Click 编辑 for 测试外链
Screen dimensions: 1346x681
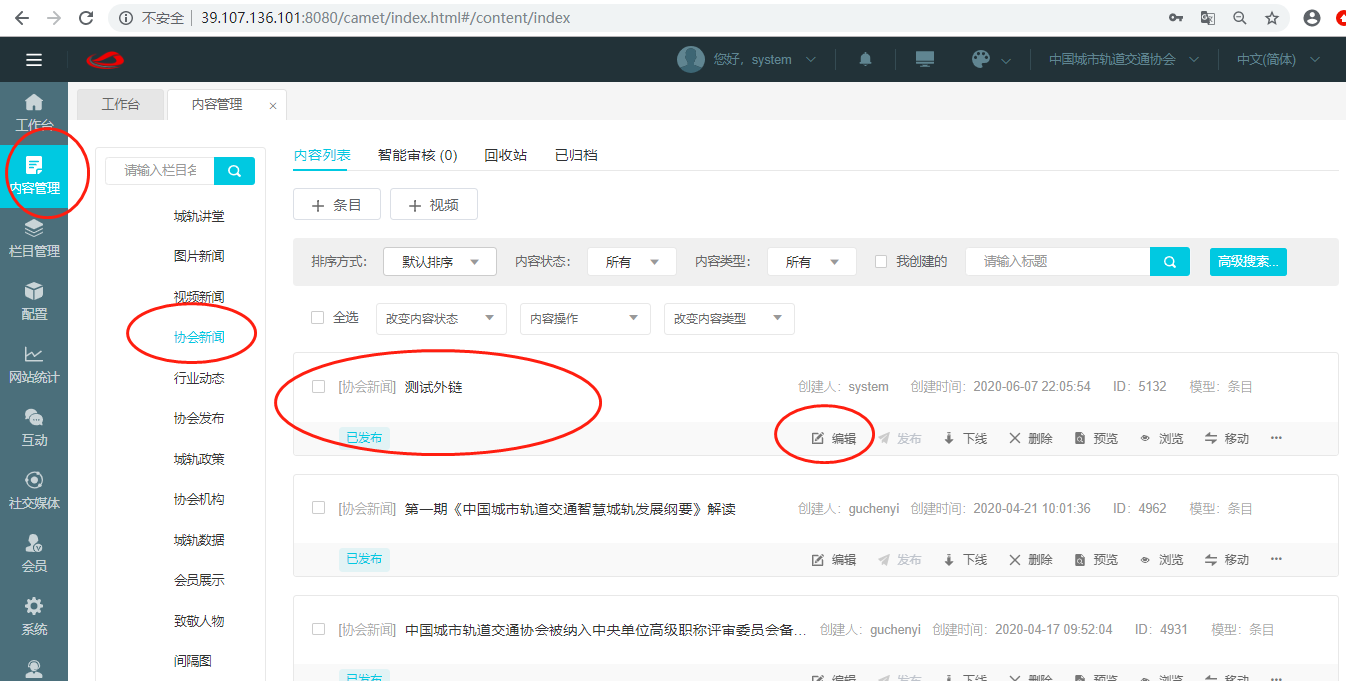point(833,438)
